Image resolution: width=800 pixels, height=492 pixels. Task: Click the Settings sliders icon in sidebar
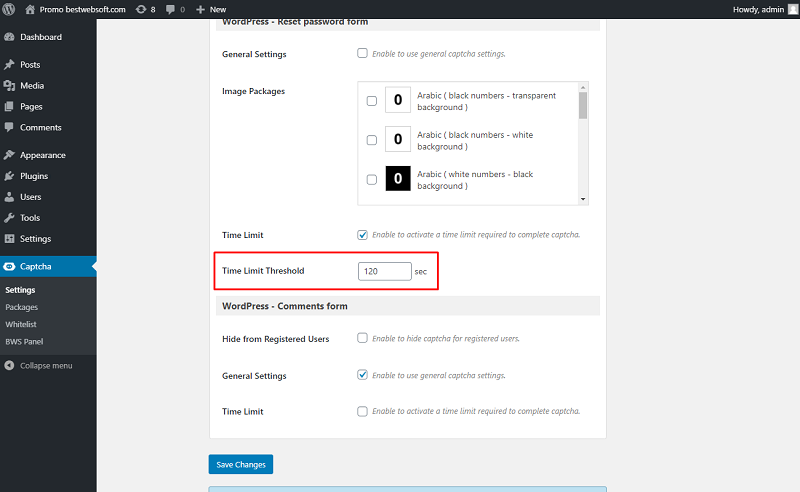pos(9,238)
